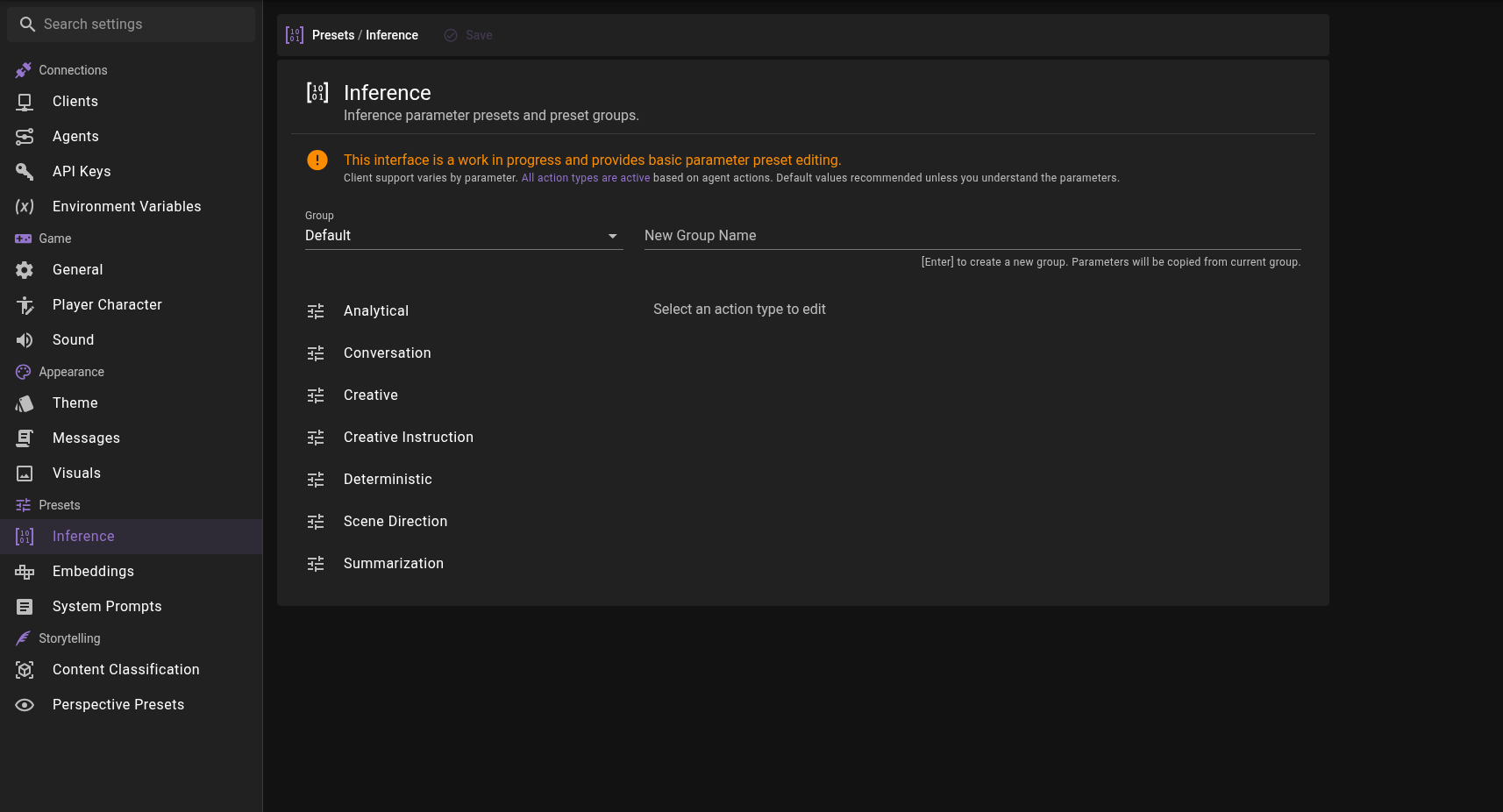This screenshot has width=1503, height=812.
Task: Click the Agents icon in sidebar
Action: click(x=25, y=137)
